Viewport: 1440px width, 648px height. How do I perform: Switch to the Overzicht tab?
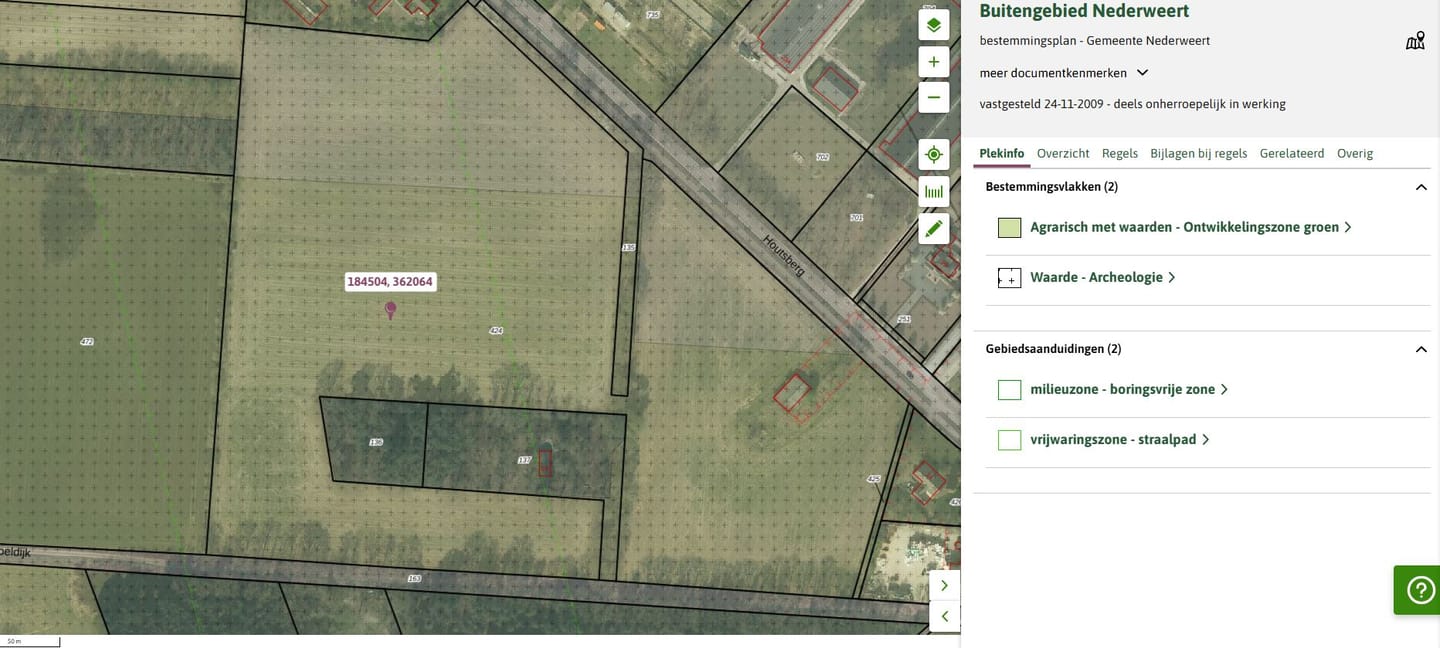pyautogui.click(x=1062, y=153)
